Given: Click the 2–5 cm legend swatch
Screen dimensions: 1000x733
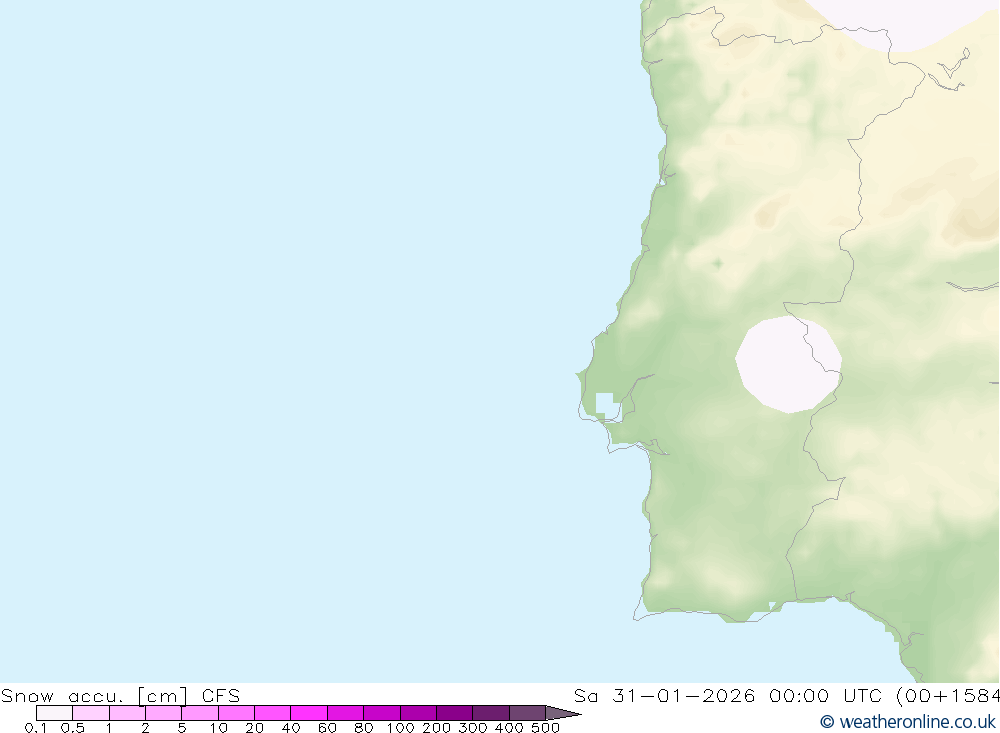Looking at the screenshot, I should coord(163,713).
